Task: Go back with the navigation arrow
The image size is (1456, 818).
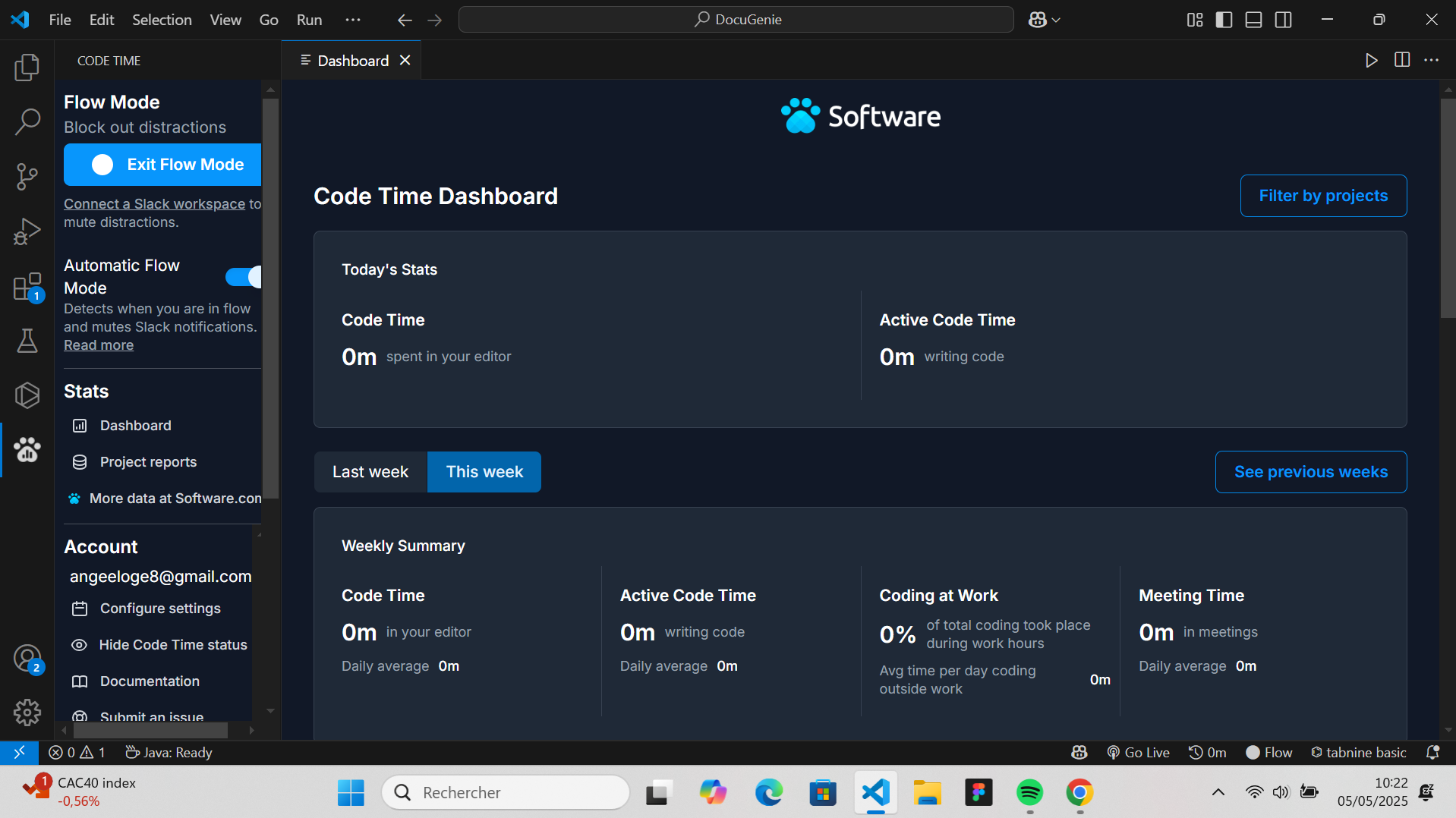Action: coord(405,20)
